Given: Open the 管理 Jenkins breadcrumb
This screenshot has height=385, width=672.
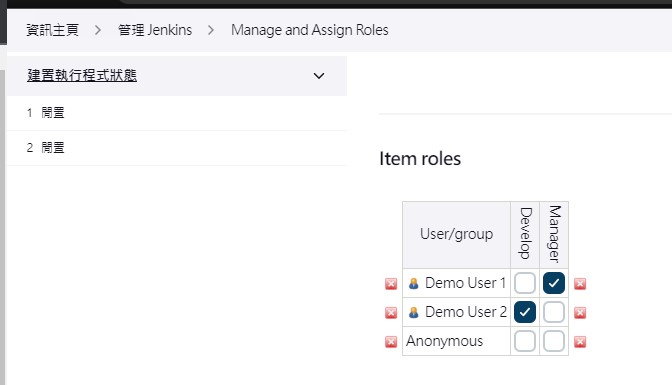Looking at the screenshot, I should tap(155, 30).
